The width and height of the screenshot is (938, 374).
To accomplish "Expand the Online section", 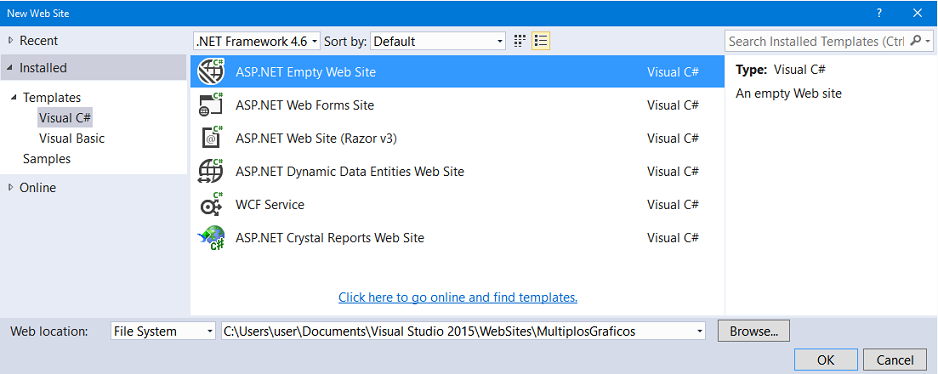I will coord(10,187).
